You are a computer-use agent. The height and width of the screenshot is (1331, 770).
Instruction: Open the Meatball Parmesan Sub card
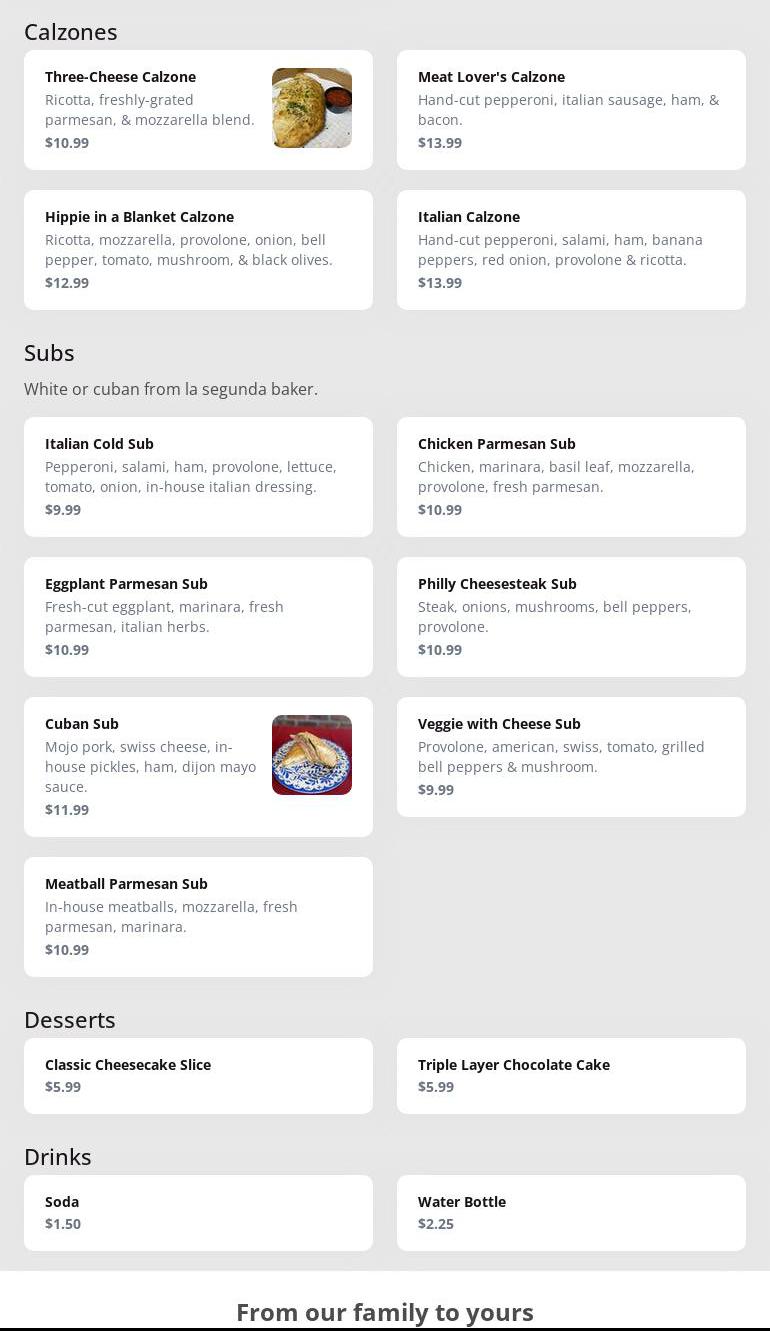[198, 917]
